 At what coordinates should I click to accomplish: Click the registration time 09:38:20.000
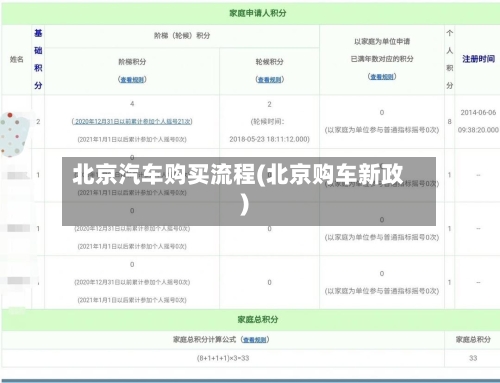tap(478, 130)
